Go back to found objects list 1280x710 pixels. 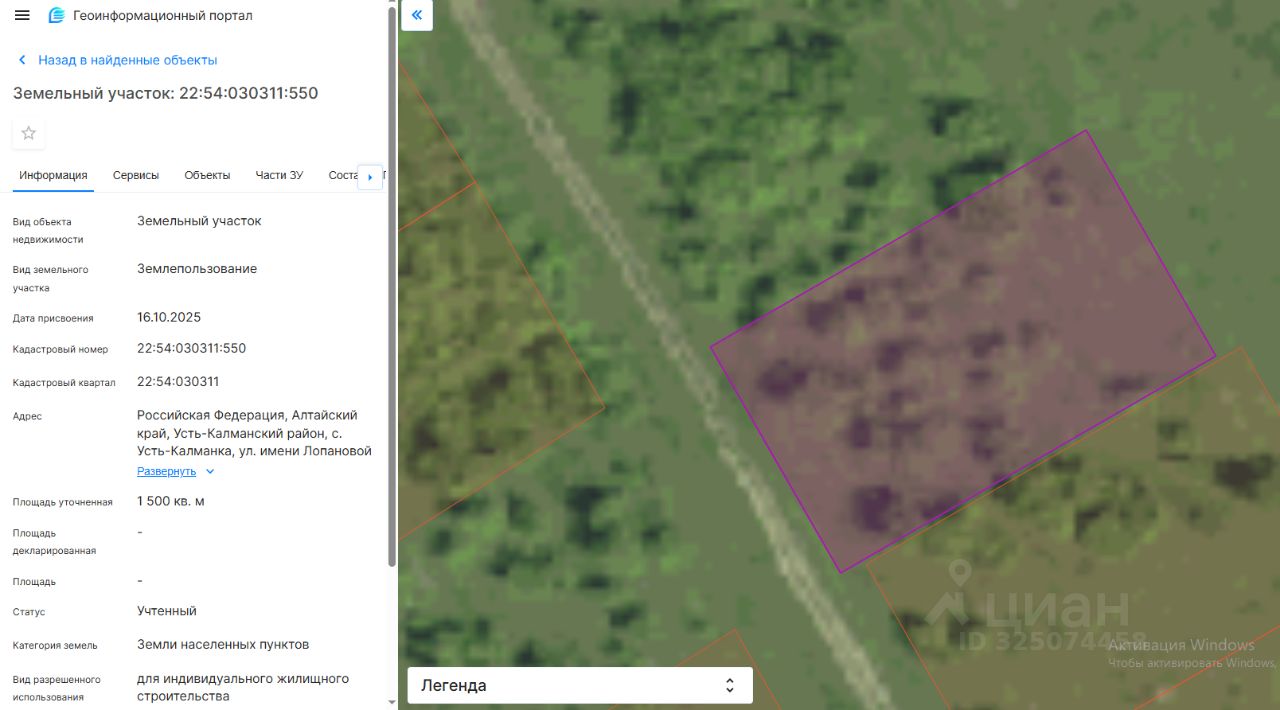(127, 60)
